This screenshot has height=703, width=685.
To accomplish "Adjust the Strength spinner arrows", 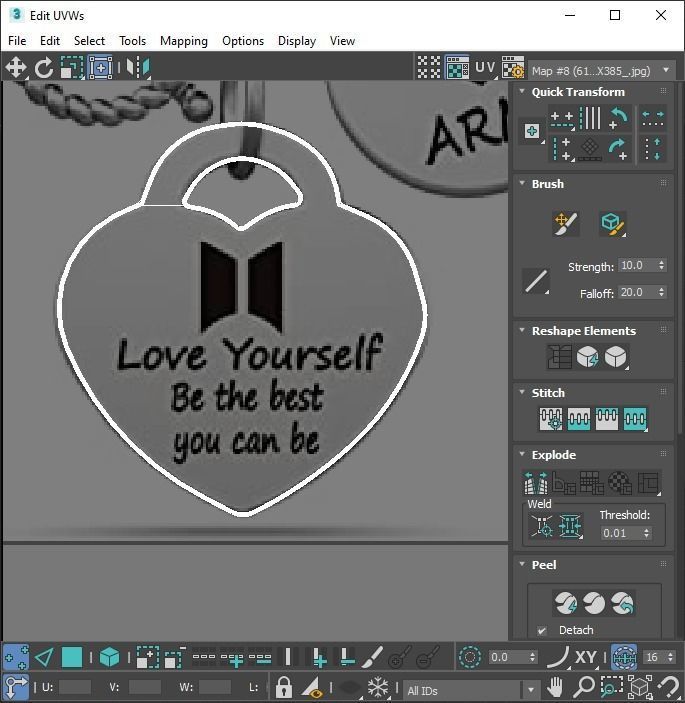I will [661, 265].
